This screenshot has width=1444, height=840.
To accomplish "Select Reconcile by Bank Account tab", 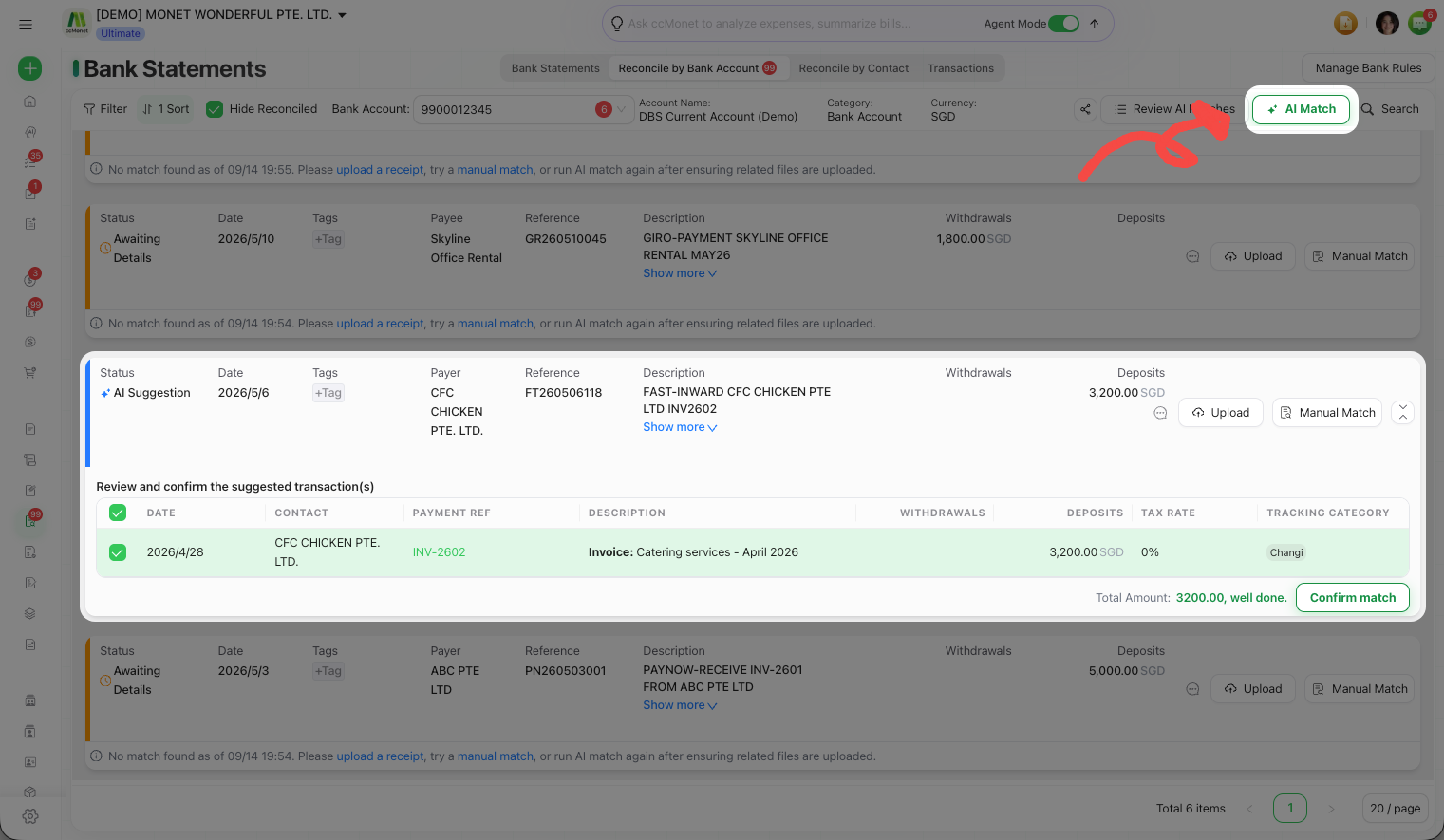I will point(697,68).
